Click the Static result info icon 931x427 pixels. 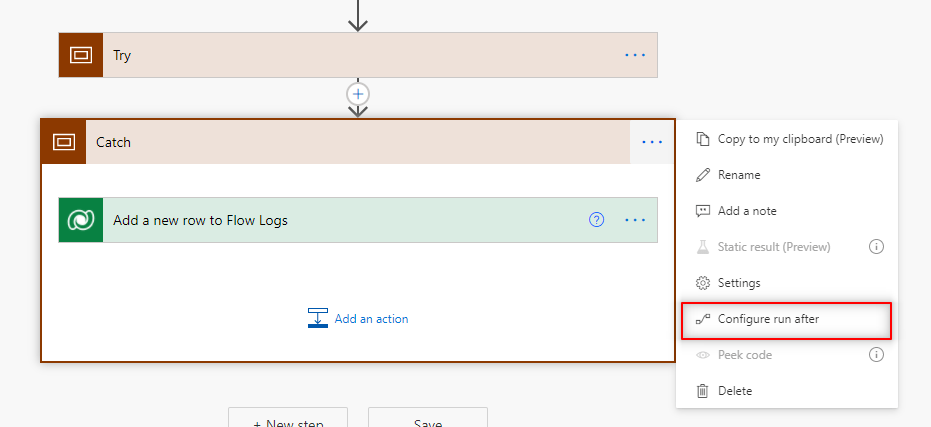tap(876, 247)
